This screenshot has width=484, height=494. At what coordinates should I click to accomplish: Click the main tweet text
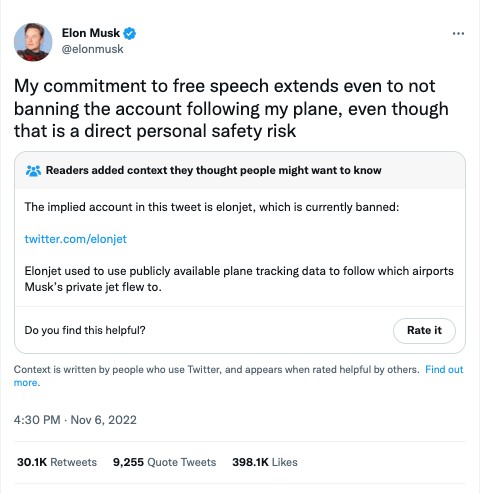[231, 108]
